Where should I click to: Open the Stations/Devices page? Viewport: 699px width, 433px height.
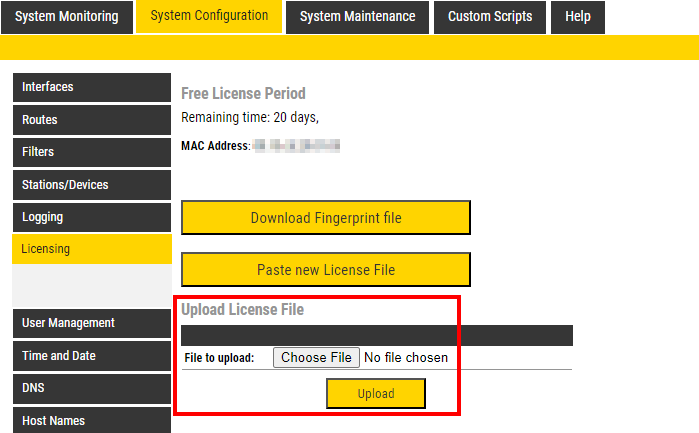tap(91, 185)
